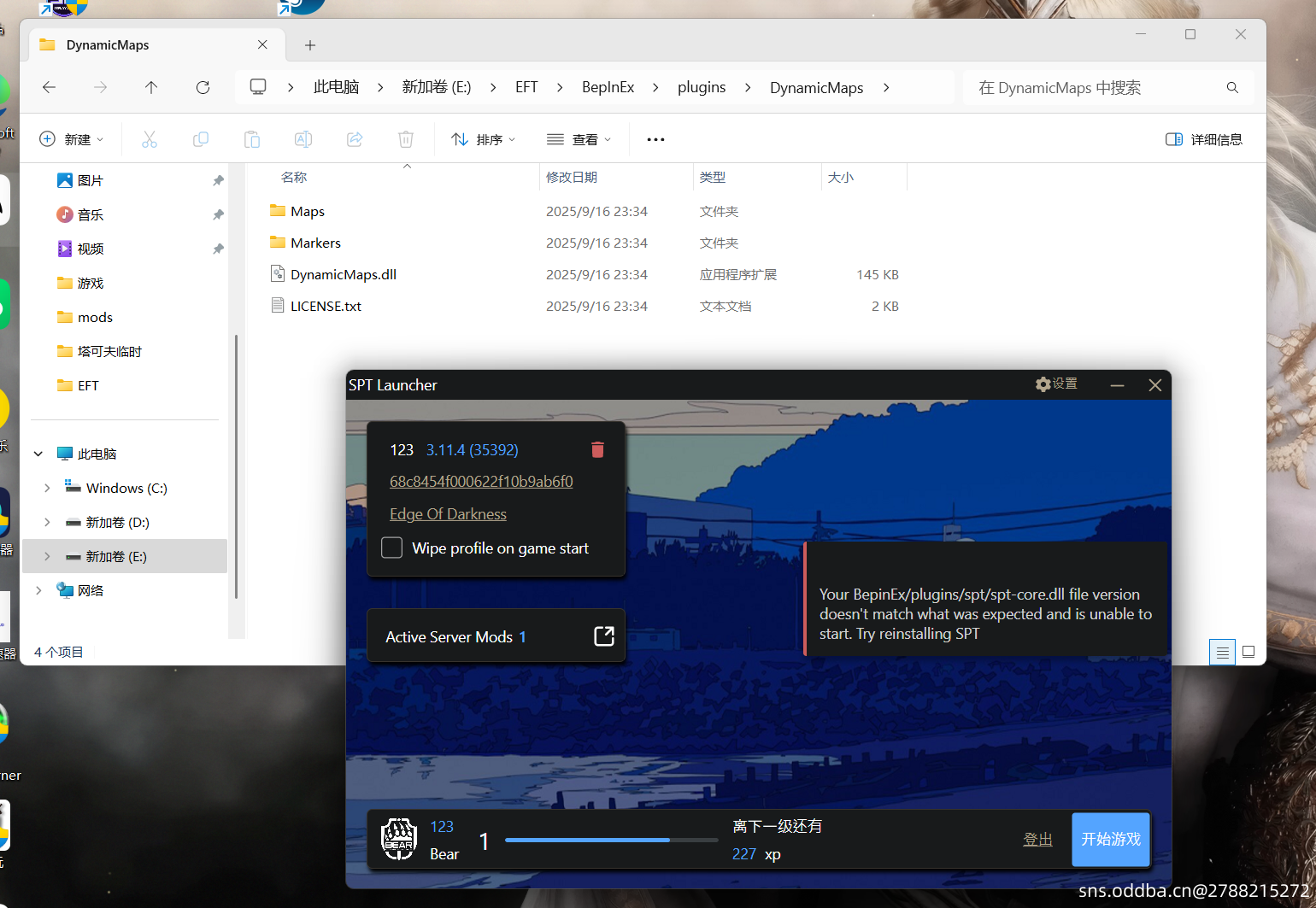Image resolution: width=1316 pixels, height=908 pixels.
Task: Click plugins in address breadcrumb
Action: [702, 87]
